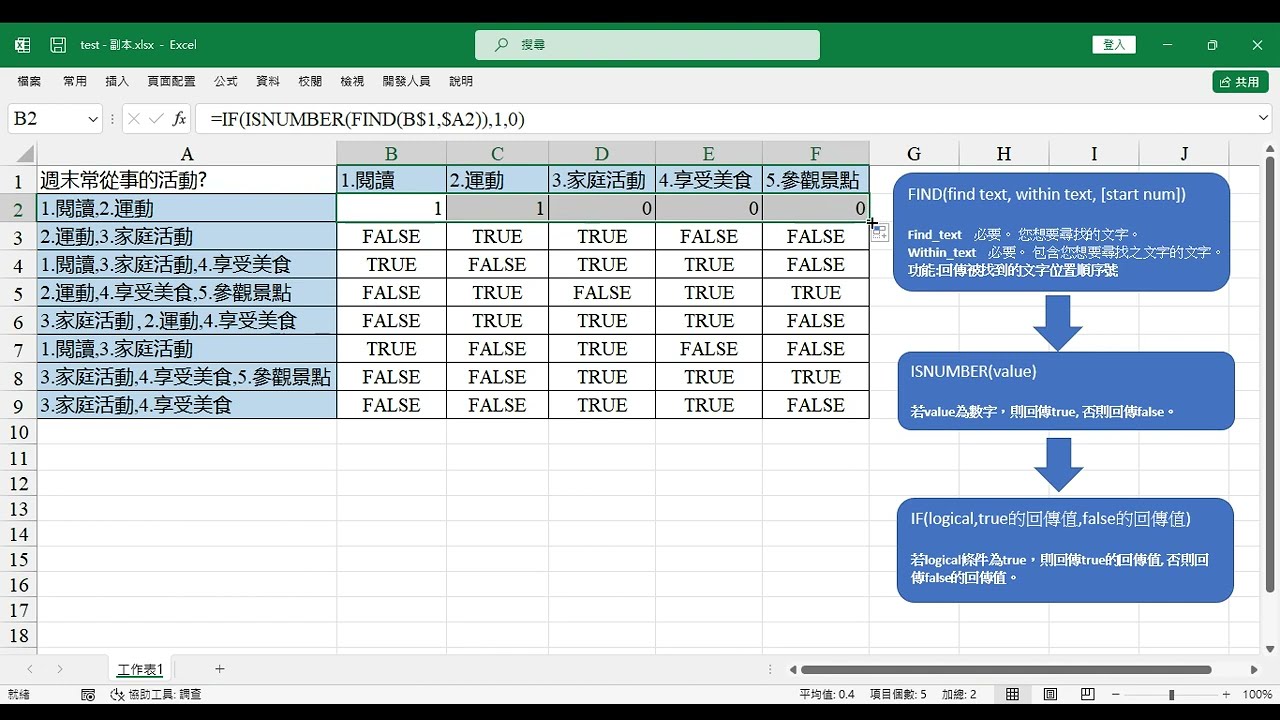The width and height of the screenshot is (1280, 720).
Task: Open the 插入 ribbon tab
Action: tap(117, 81)
